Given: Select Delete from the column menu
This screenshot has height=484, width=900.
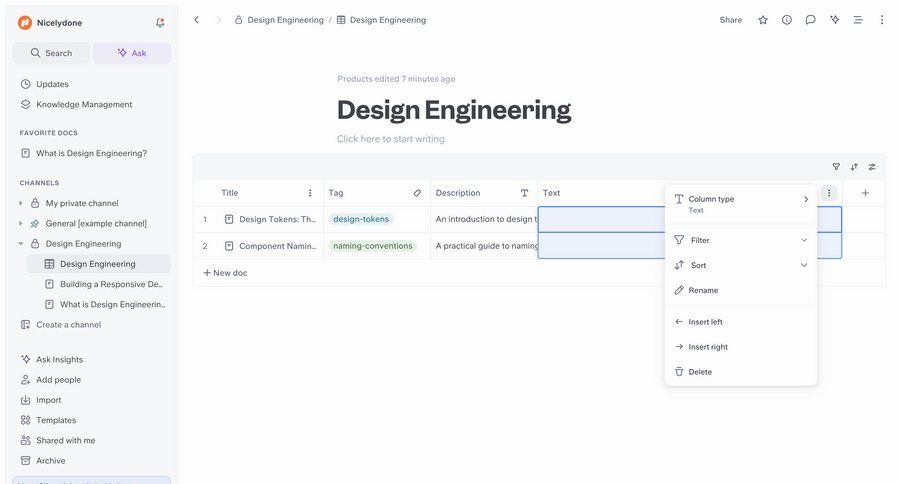Looking at the screenshot, I should [700, 372].
